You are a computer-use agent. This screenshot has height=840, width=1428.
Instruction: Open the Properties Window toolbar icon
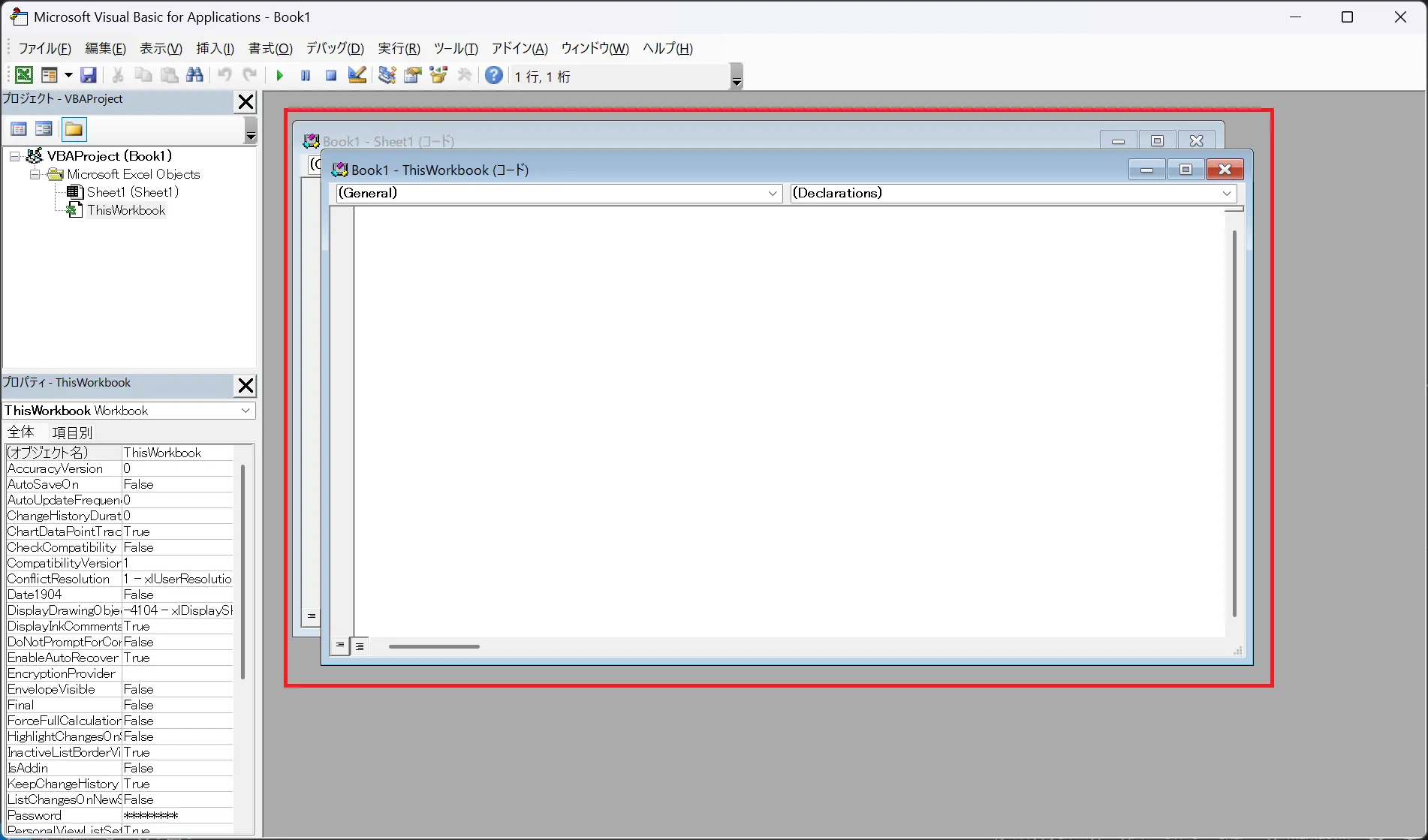pos(412,75)
